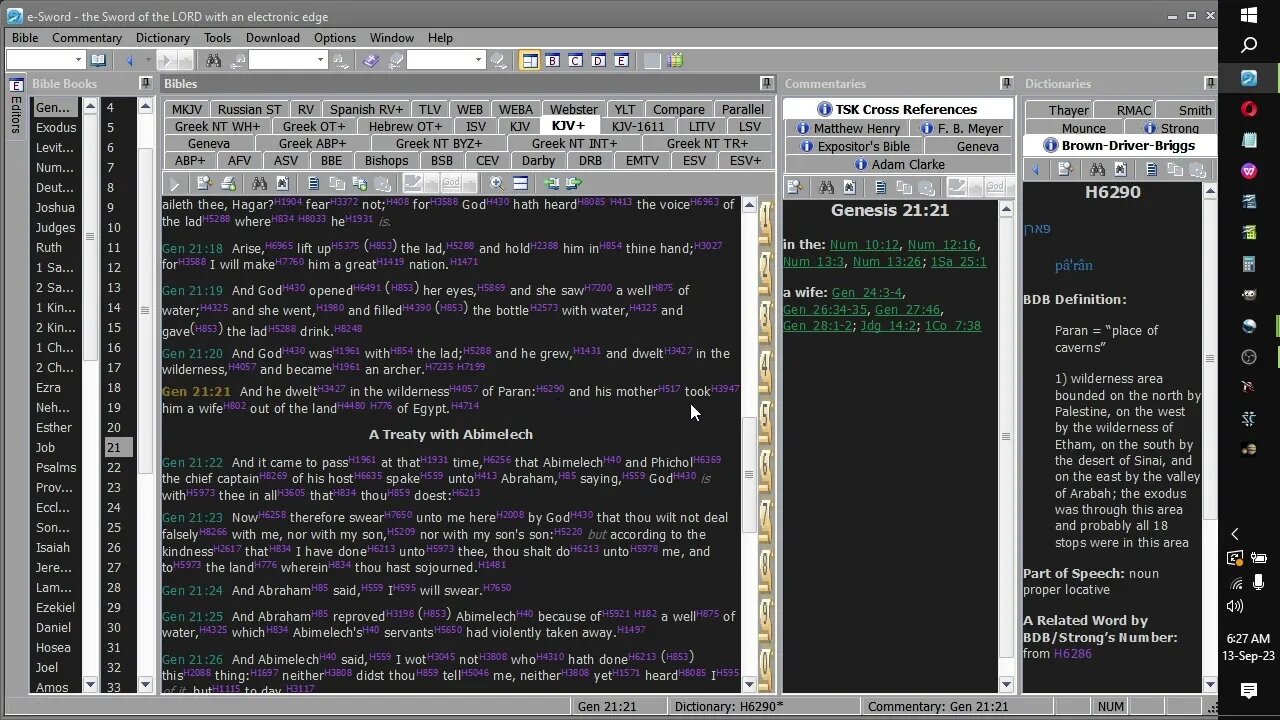Open the dictionary lookup combo box dropdown
Viewport: 1280px width, 720px height.
click(478, 60)
